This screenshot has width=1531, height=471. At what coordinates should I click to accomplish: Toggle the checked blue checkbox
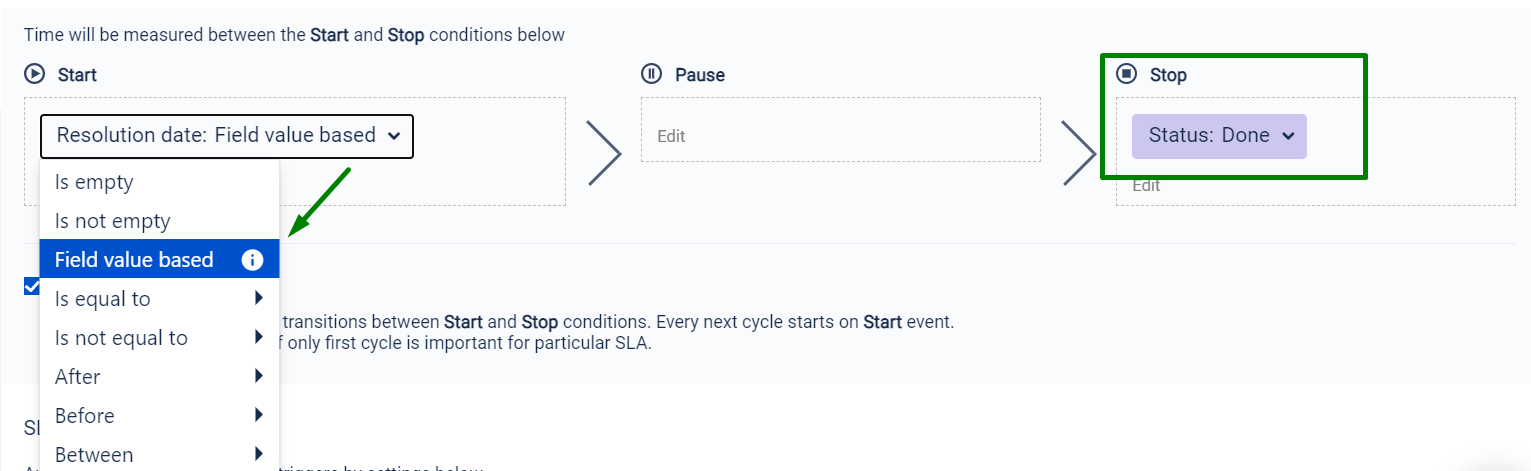(32, 287)
